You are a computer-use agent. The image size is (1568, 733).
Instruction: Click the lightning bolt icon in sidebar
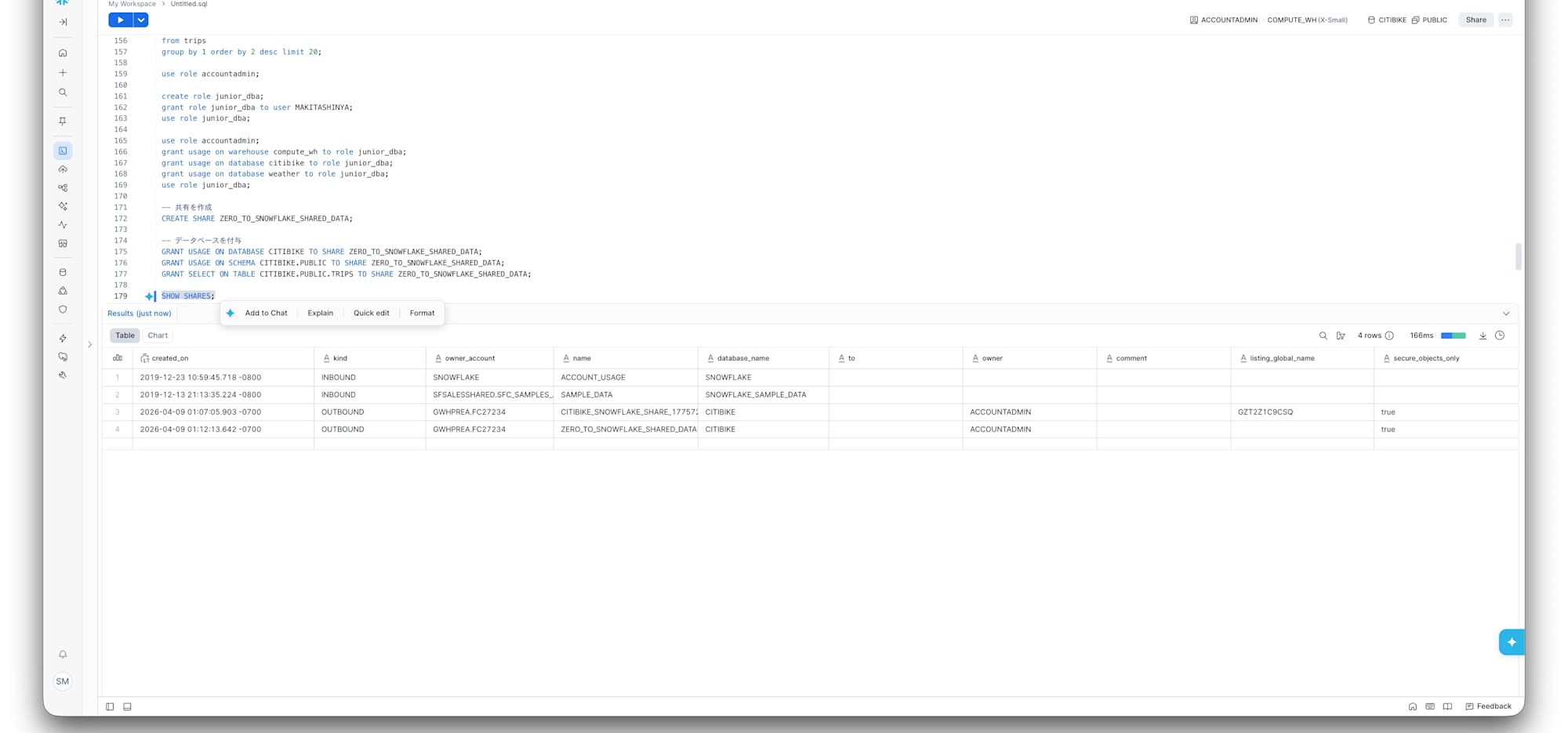(x=63, y=339)
